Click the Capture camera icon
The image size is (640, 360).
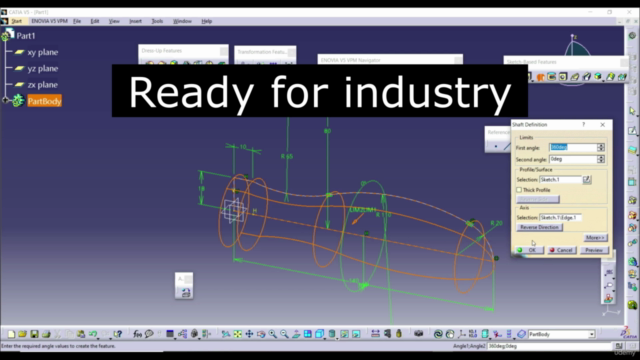point(418,334)
